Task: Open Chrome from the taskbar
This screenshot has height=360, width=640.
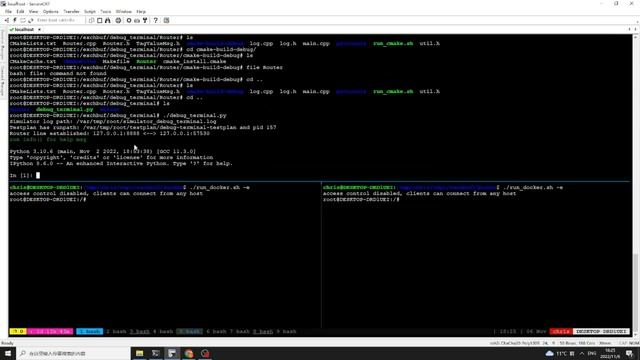Action: [188, 353]
